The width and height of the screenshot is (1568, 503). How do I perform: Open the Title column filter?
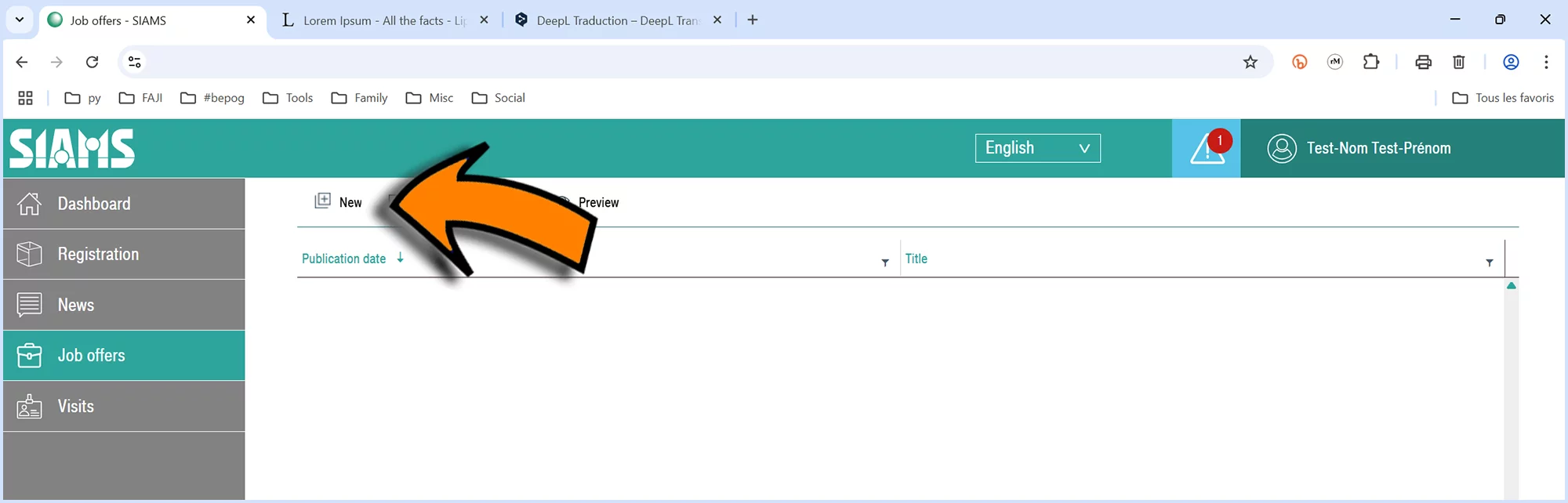1489,262
